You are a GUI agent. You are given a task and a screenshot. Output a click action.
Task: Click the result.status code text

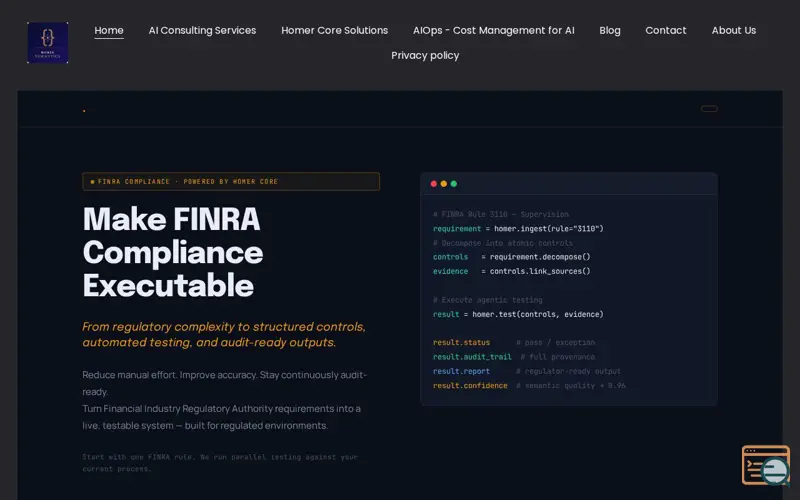(461, 342)
